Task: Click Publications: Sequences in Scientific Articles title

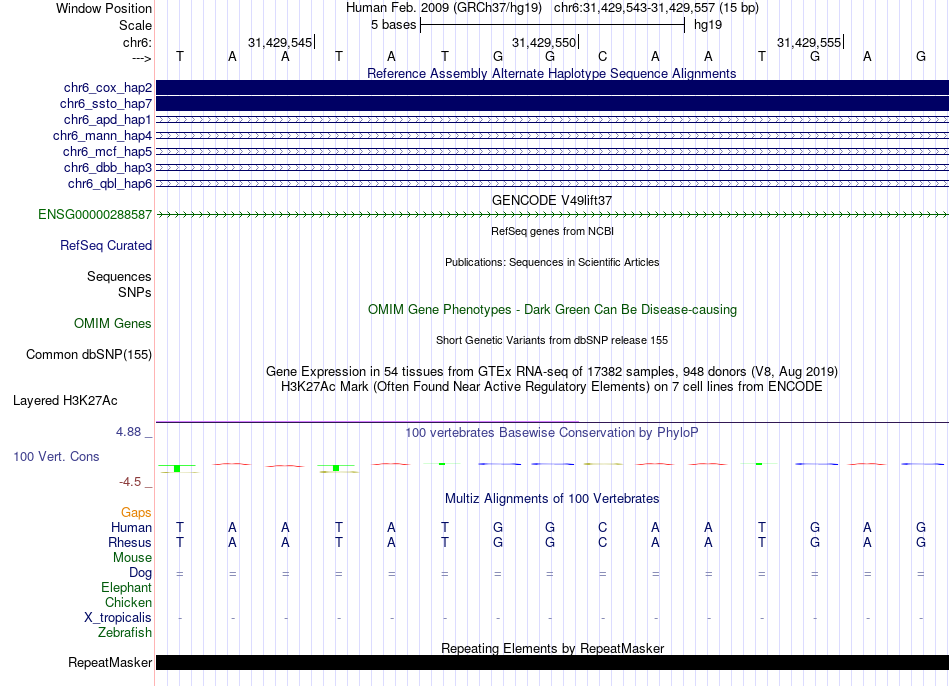Action: point(552,262)
